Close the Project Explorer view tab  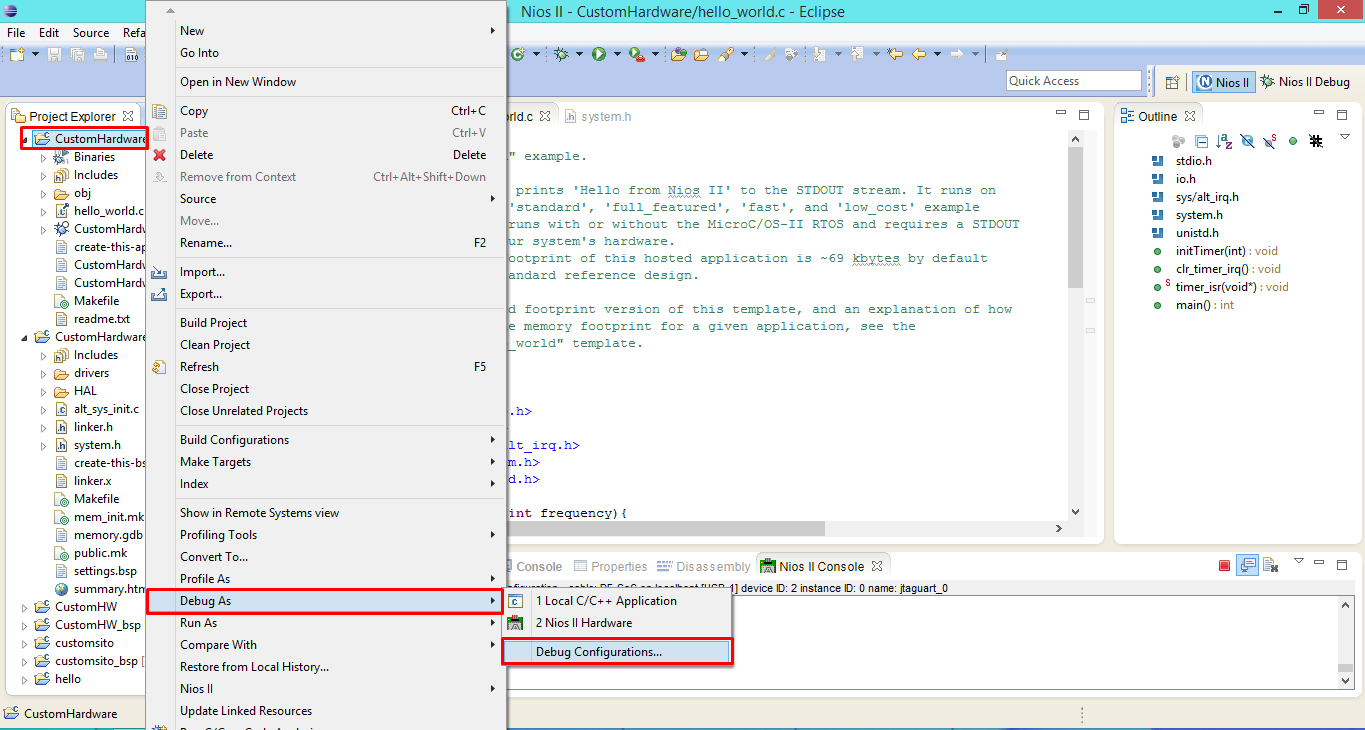(127, 117)
